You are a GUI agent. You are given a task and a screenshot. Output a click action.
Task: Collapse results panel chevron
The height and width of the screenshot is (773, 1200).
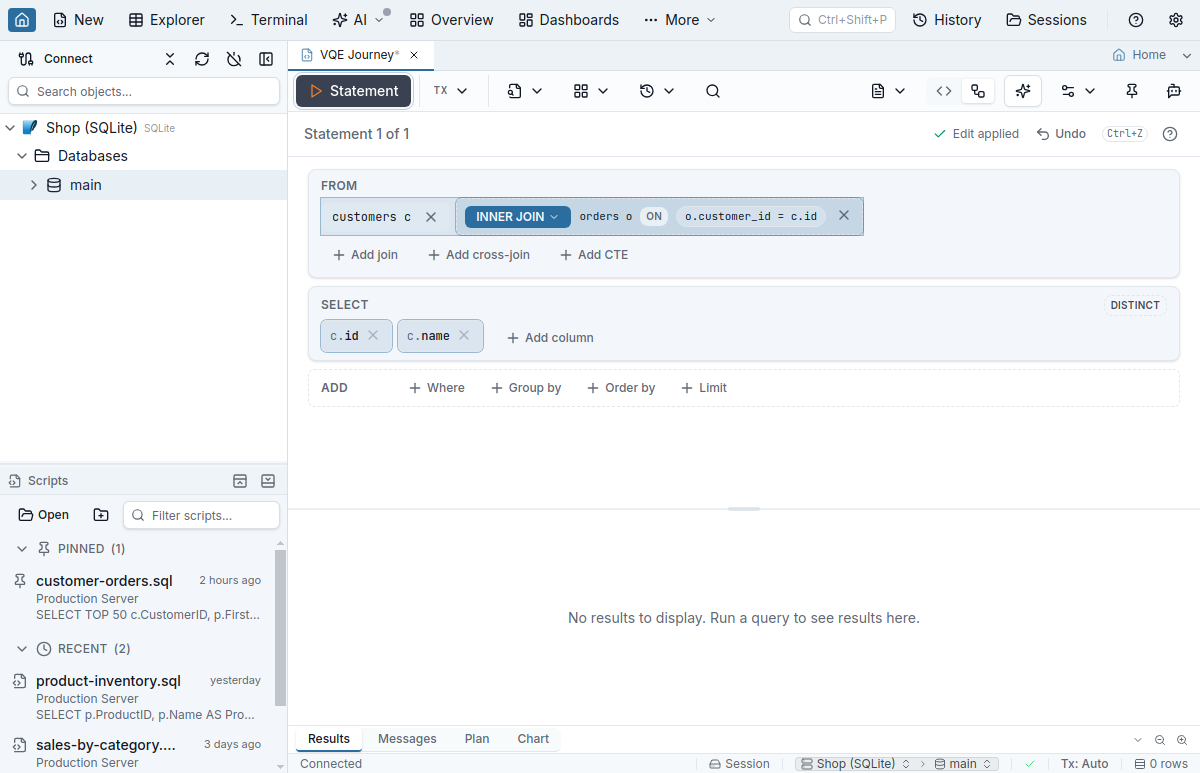[1138, 740]
